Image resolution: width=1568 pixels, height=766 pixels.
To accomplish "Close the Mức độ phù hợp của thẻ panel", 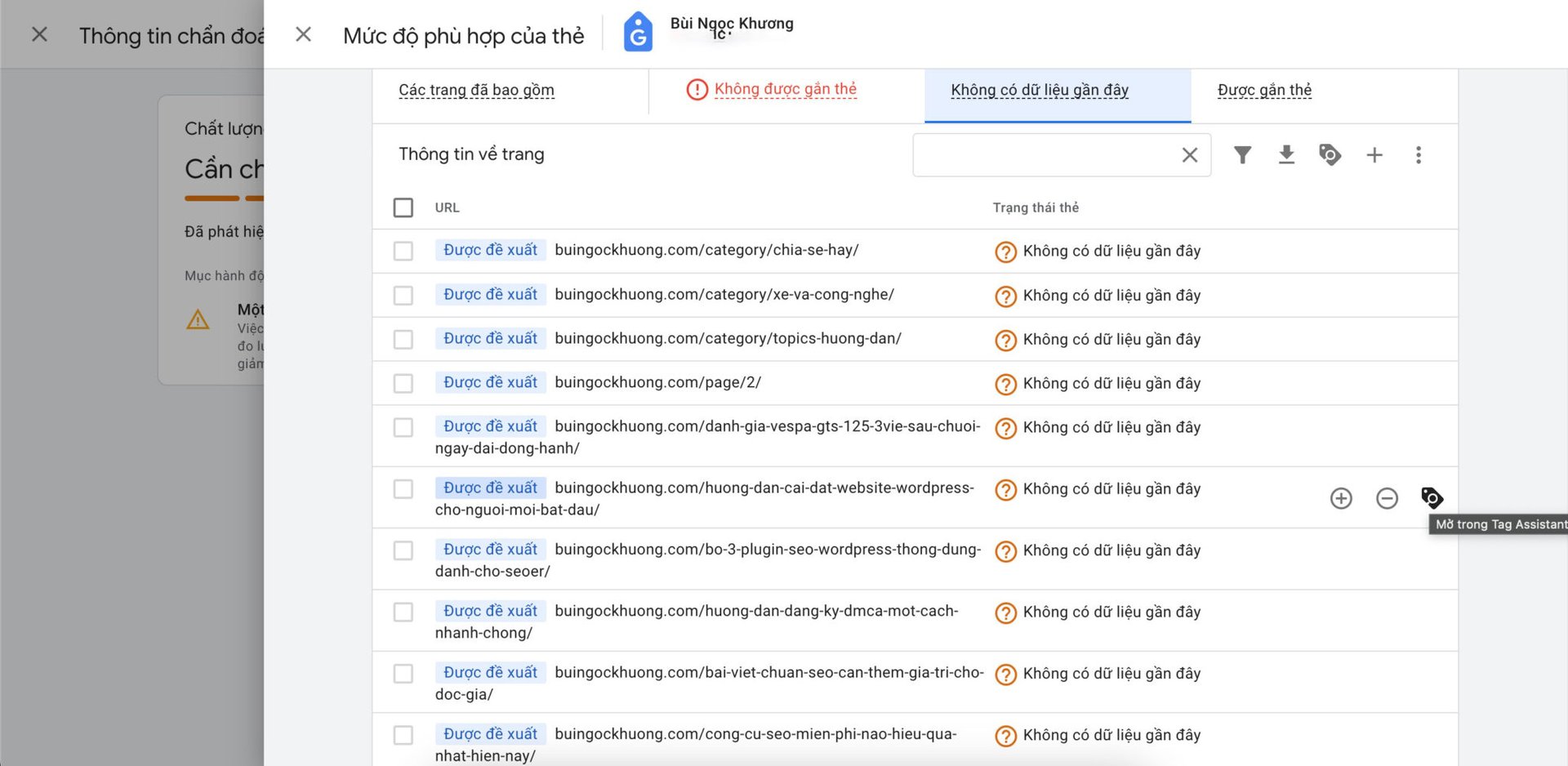I will pos(303,34).
